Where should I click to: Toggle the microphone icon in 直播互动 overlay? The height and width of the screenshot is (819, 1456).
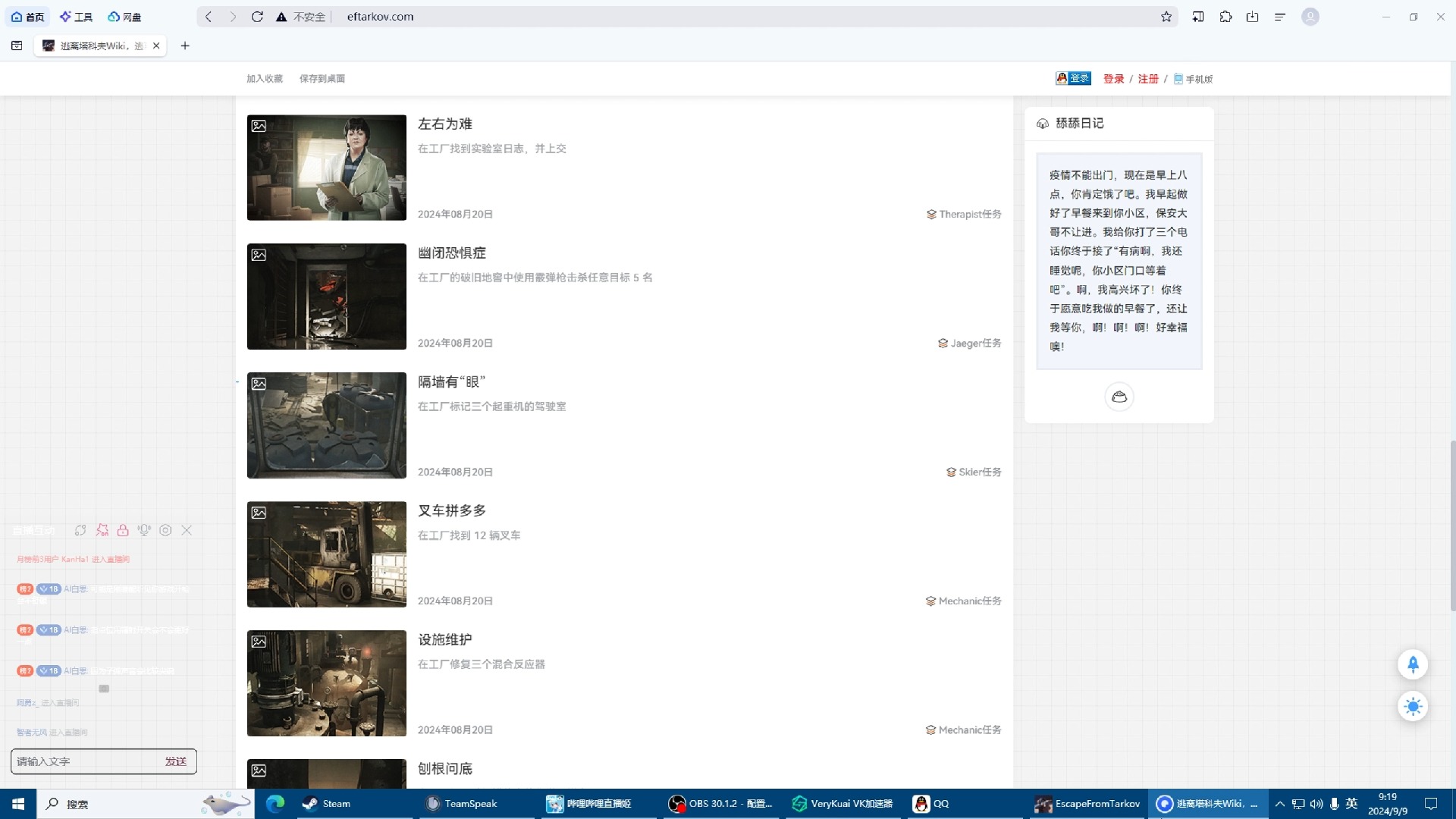pyautogui.click(x=144, y=530)
